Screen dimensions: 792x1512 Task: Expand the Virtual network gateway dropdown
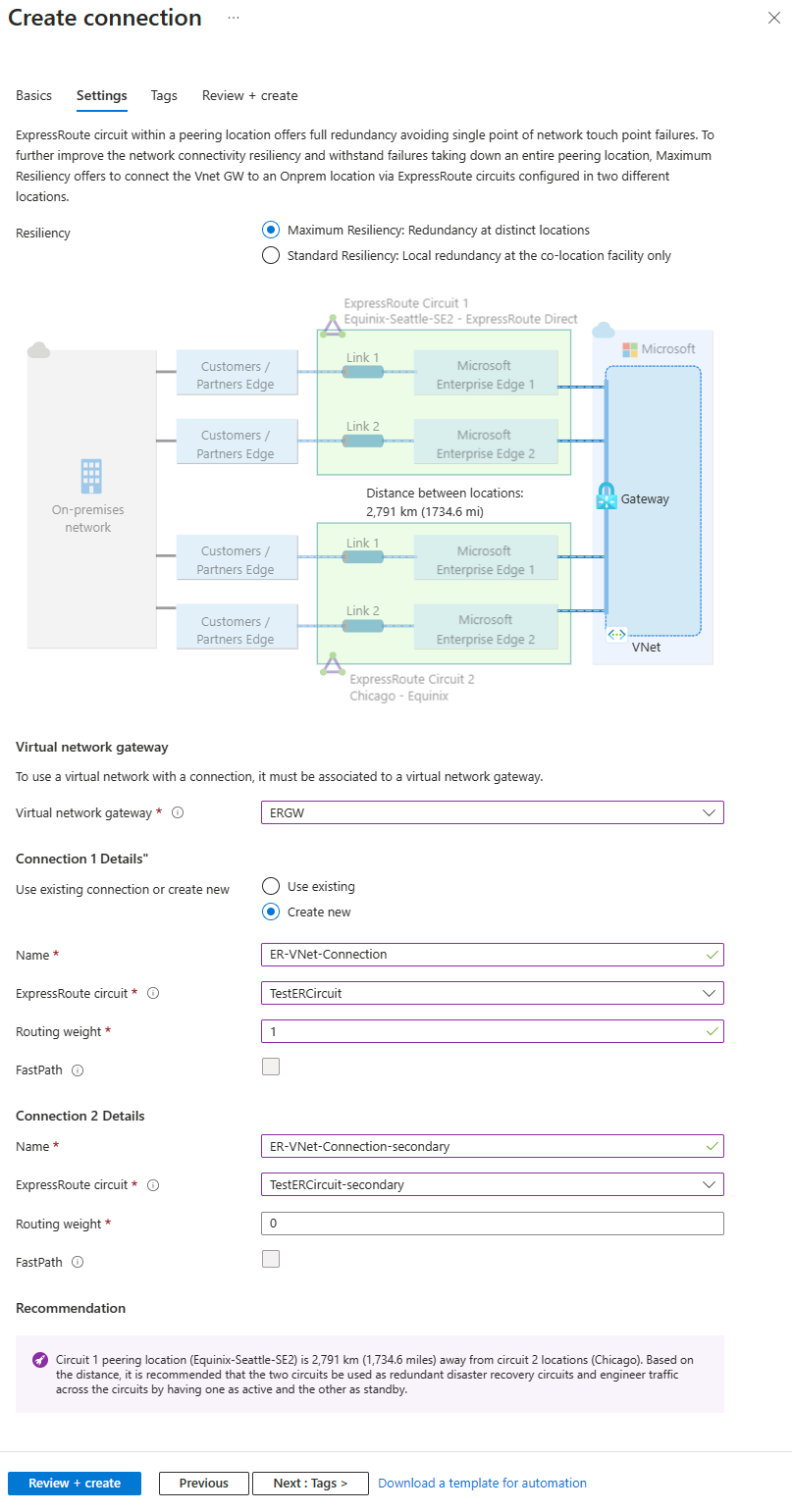tap(492, 812)
